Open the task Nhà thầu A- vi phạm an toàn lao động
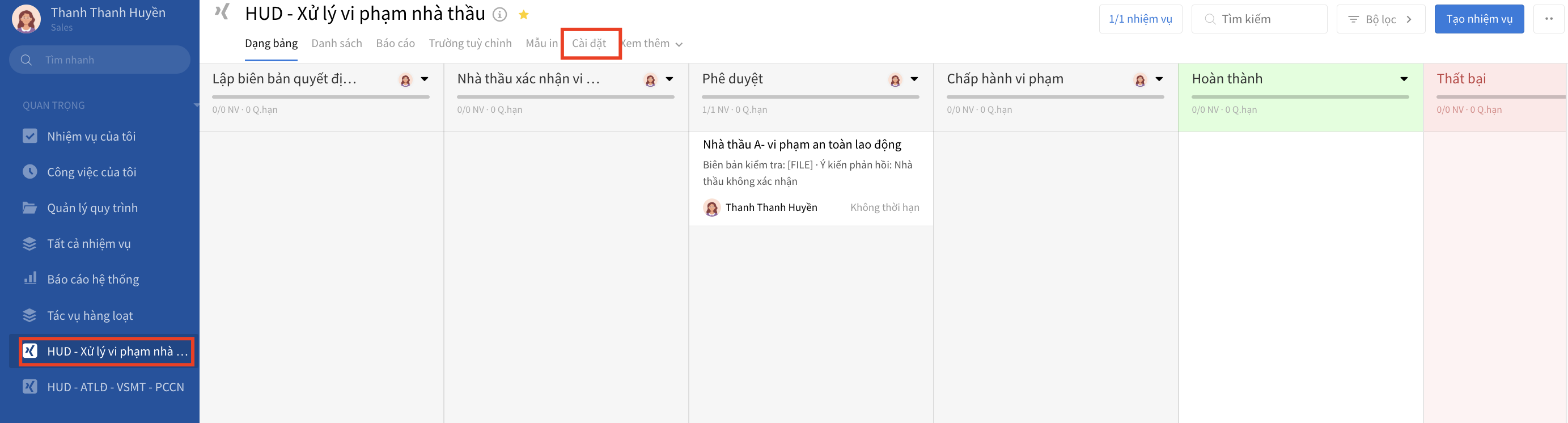This screenshot has width=1568, height=423. coord(802,144)
